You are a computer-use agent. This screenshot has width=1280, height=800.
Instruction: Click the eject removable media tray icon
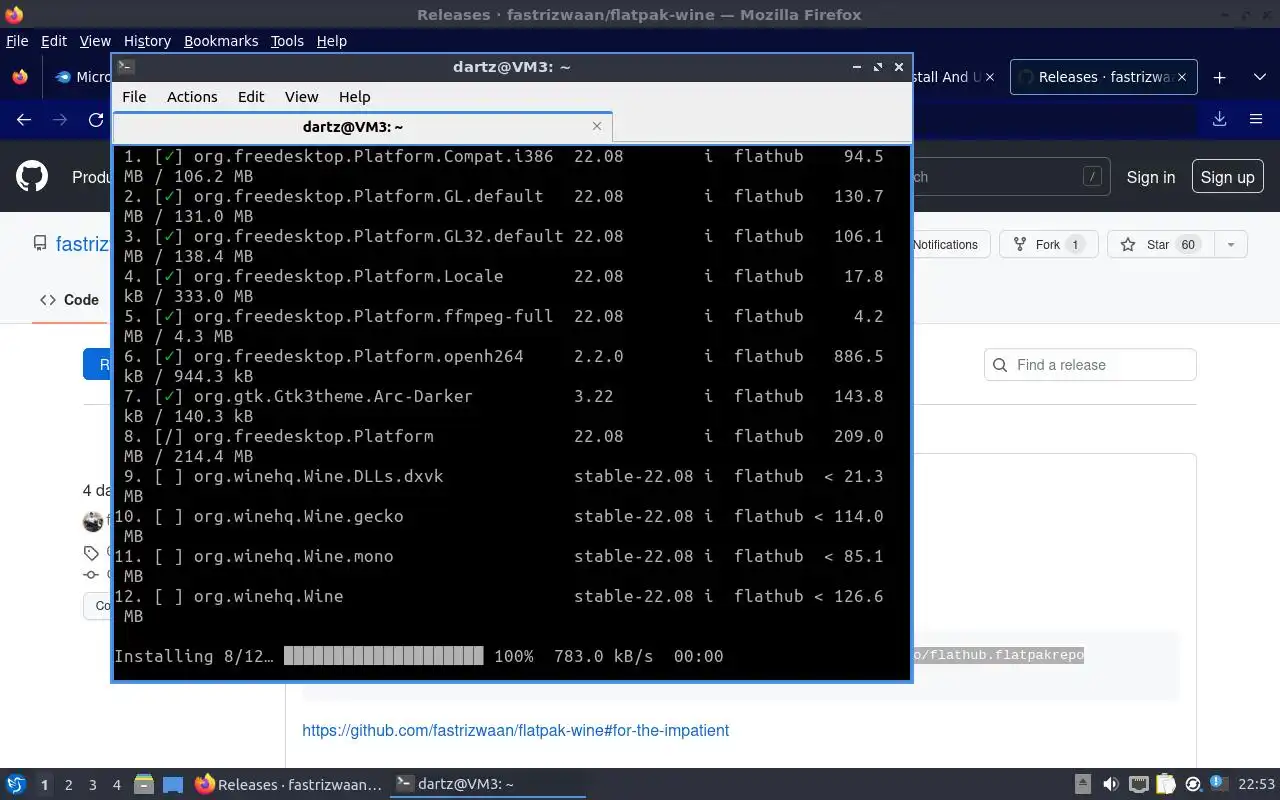1083,784
